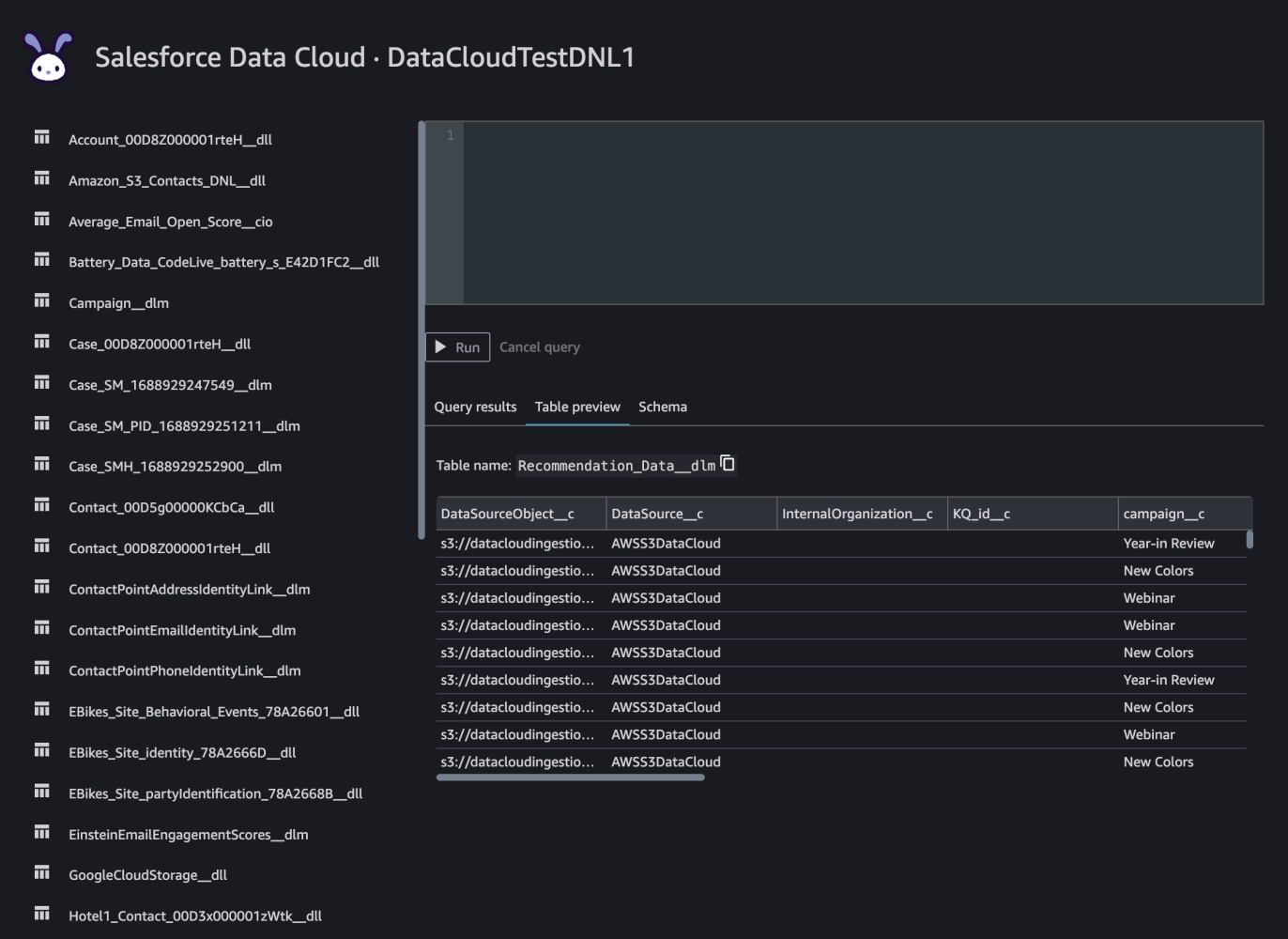Click Recommendation_Data__dlm table name text

[617, 466]
